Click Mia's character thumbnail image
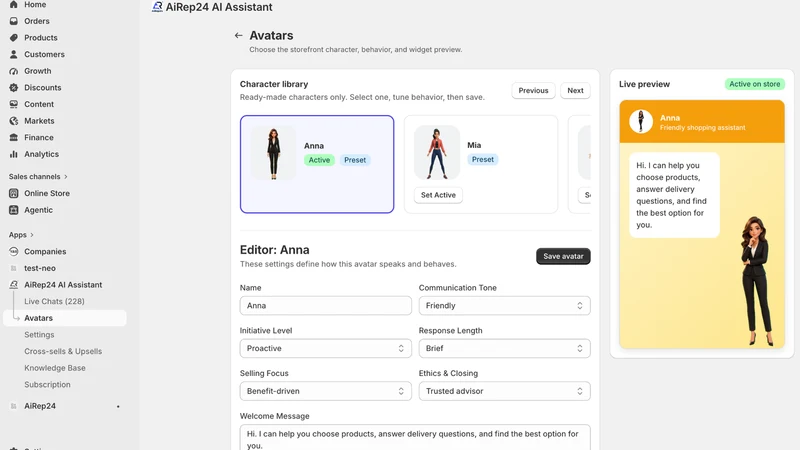The image size is (800, 450). click(x=437, y=153)
